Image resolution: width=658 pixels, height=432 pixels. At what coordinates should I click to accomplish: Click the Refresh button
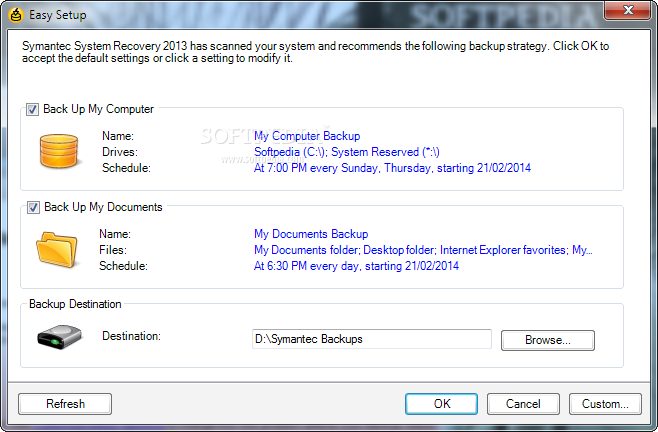tap(65, 404)
